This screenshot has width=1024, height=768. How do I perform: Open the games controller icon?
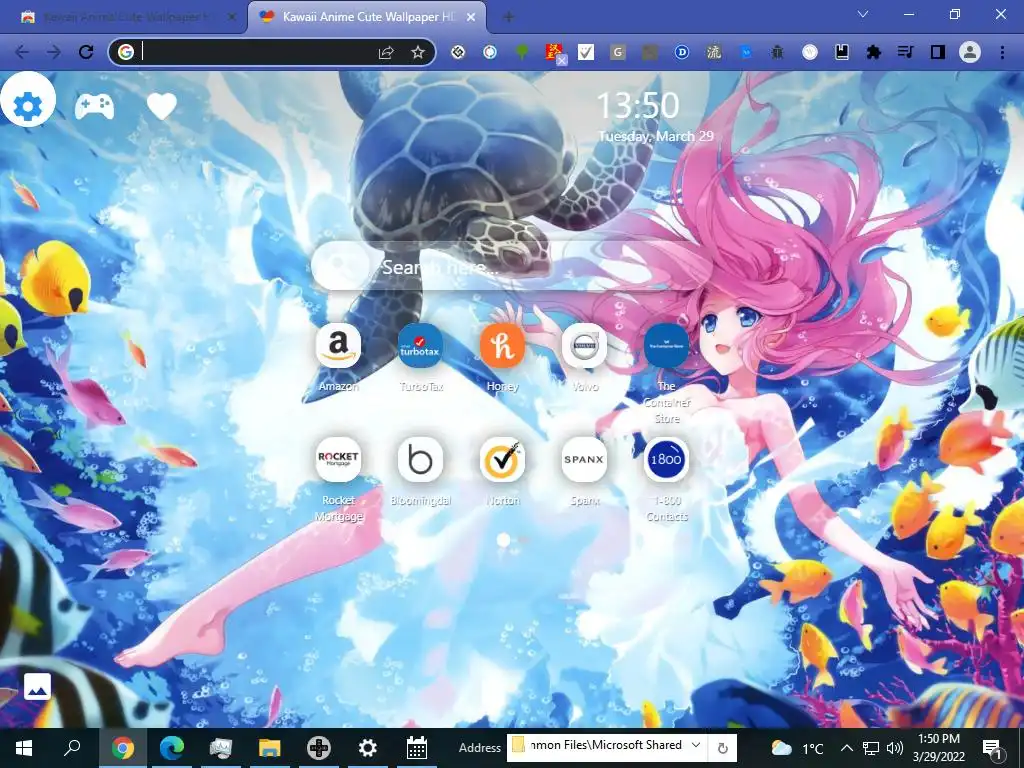[x=94, y=106]
